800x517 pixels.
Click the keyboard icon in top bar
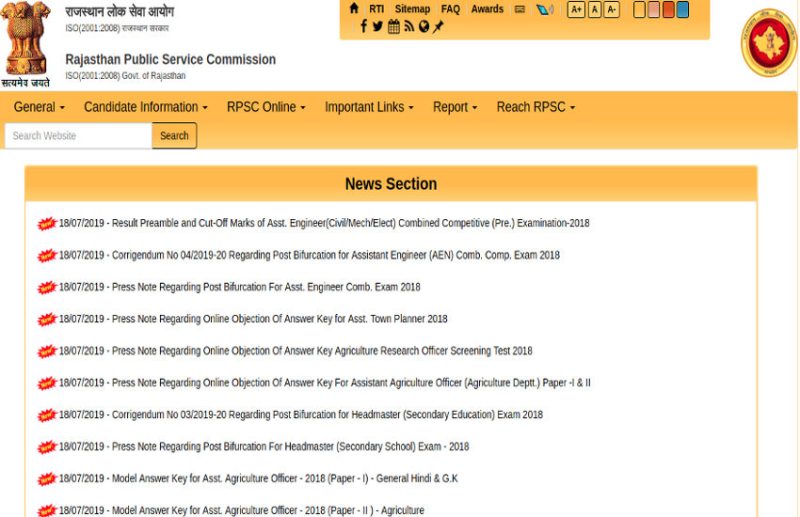519,9
